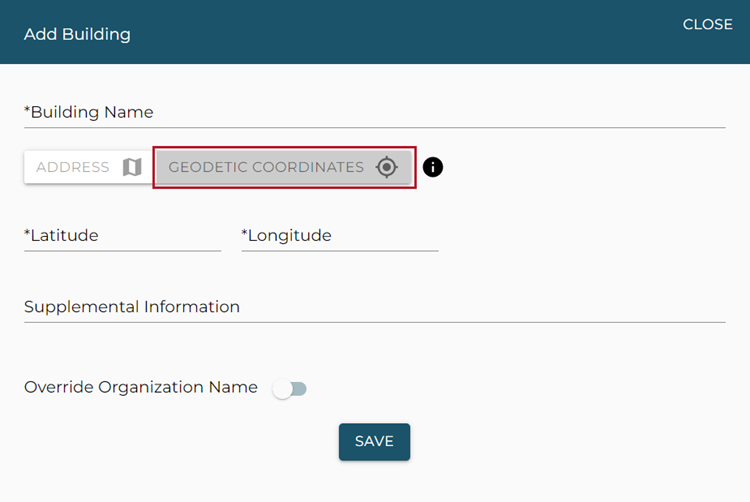Click the underline beneath the Latitude label
The height and width of the screenshot is (502, 750).
click(x=122, y=250)
